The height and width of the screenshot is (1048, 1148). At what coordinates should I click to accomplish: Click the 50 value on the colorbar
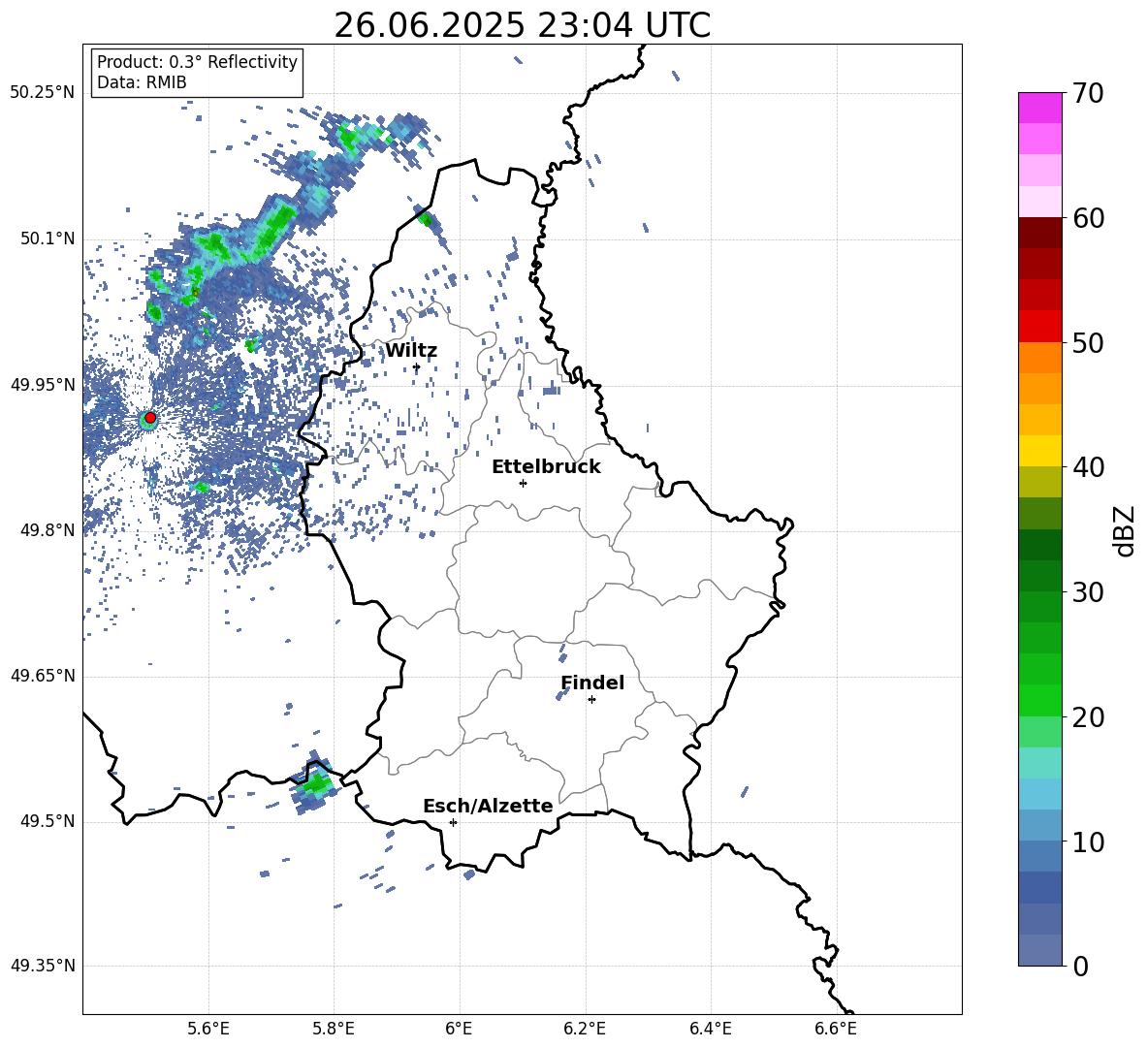[1088, 342]
